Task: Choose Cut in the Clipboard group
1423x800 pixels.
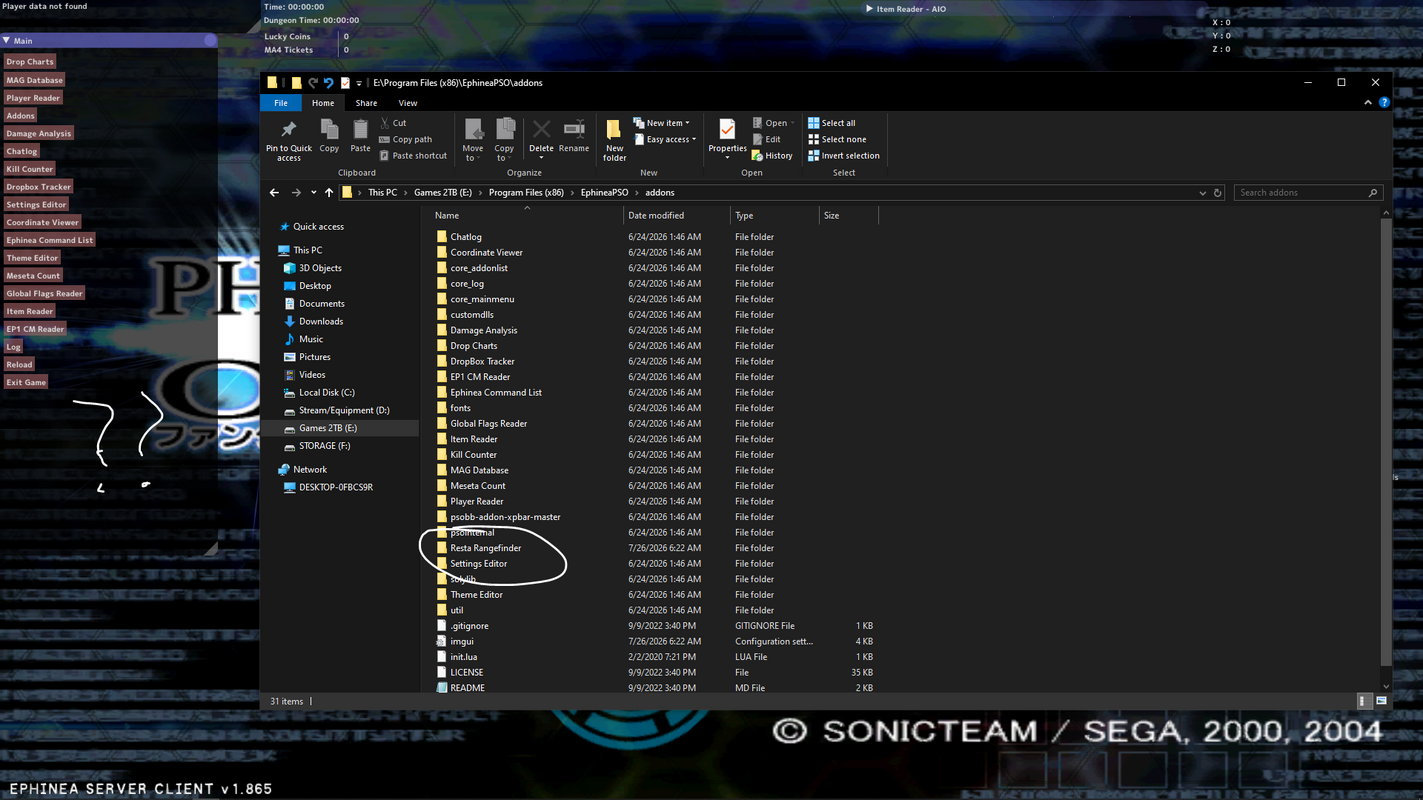Action: [x=393, y=123]
